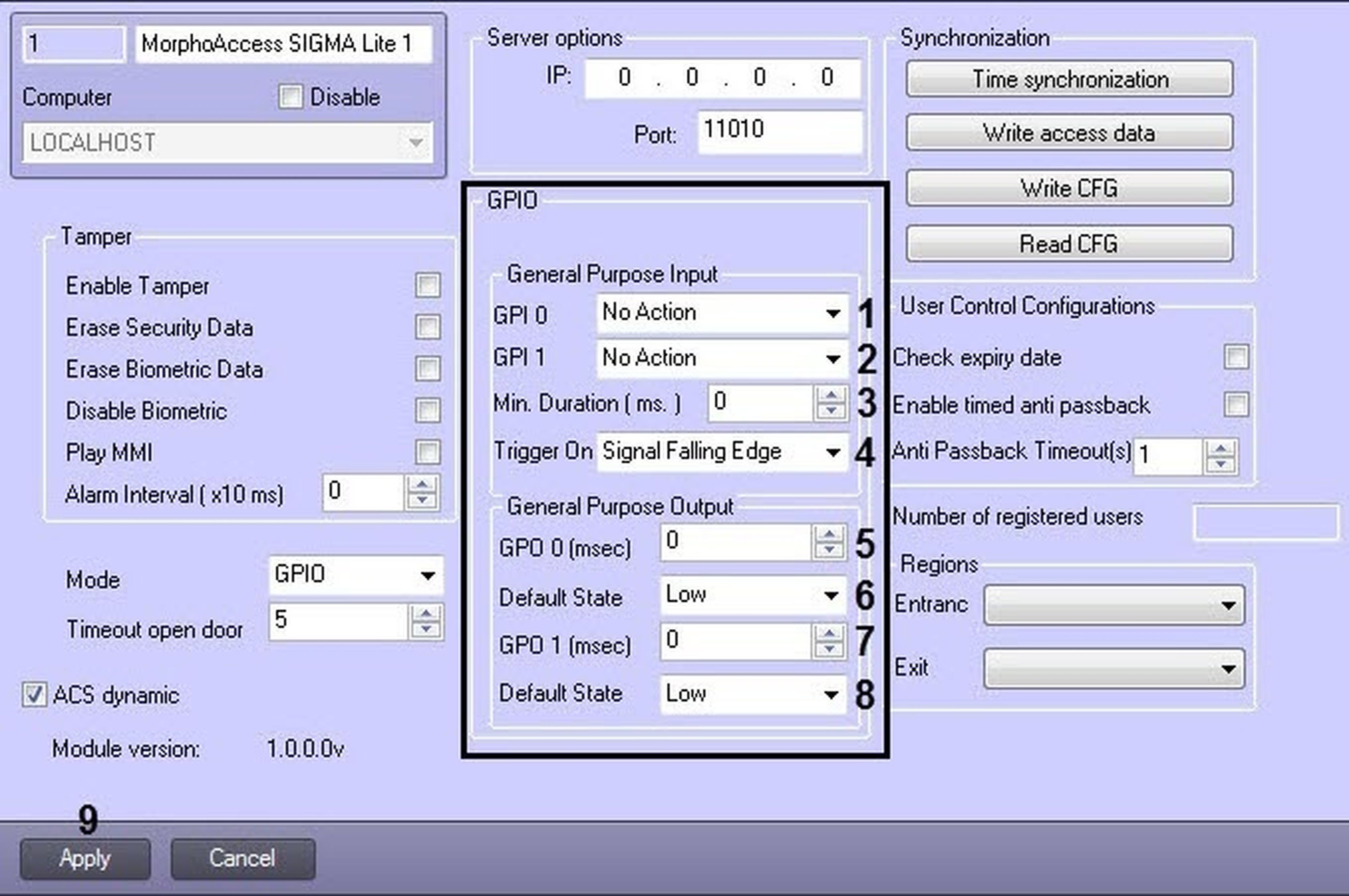
Task: Click the Time synchronization button
Action: point(1069,79)
